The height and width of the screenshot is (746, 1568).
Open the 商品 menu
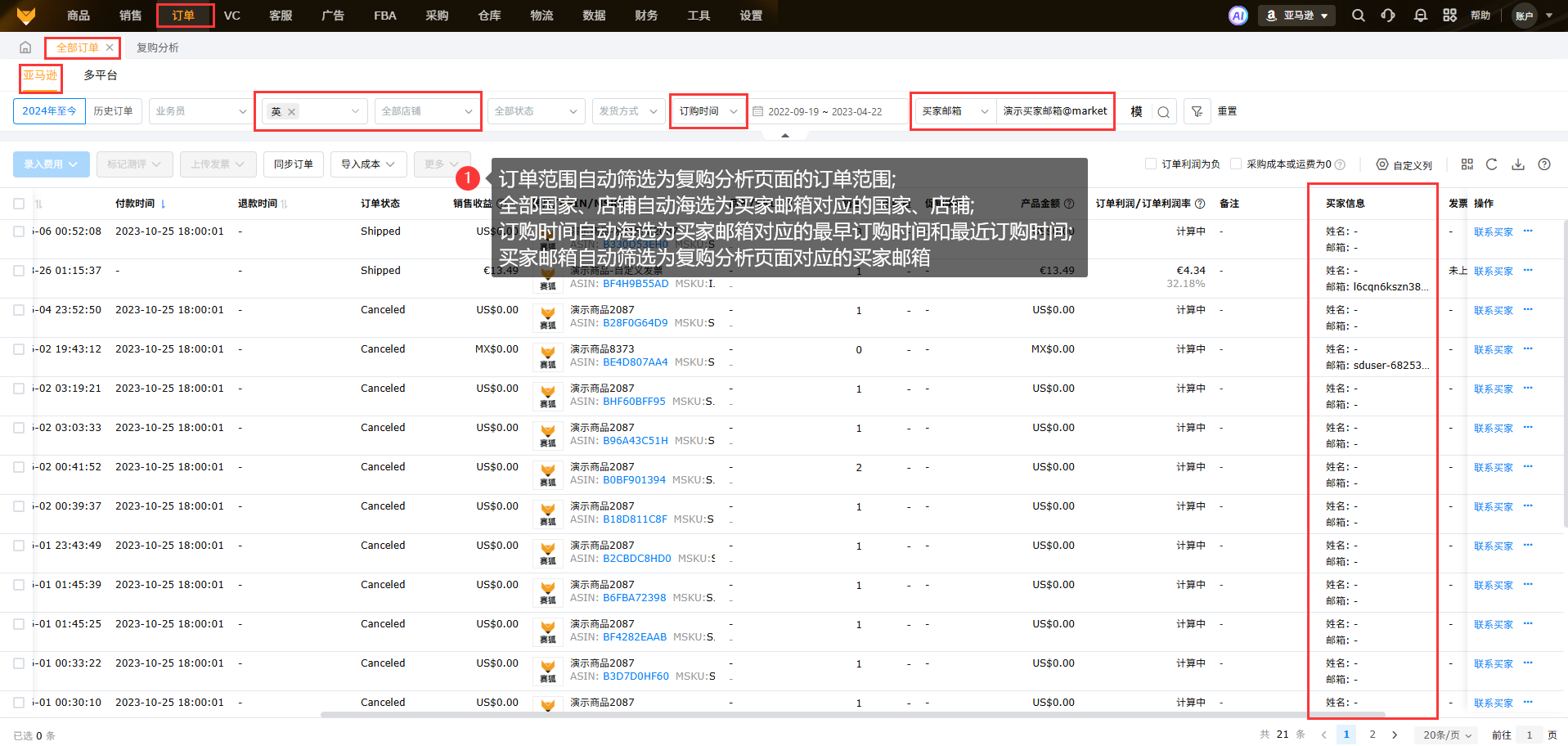(79, 16)
